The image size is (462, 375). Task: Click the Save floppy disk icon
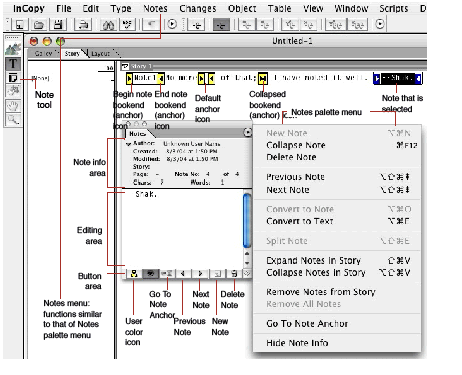58,25
